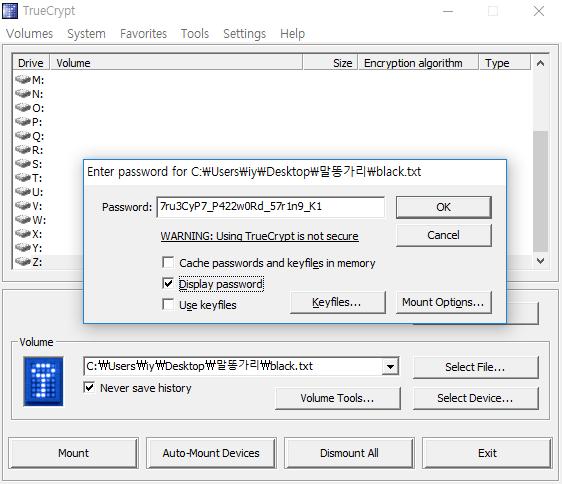
Task: Click Auto-Mount Devices button
Action: 211,453
